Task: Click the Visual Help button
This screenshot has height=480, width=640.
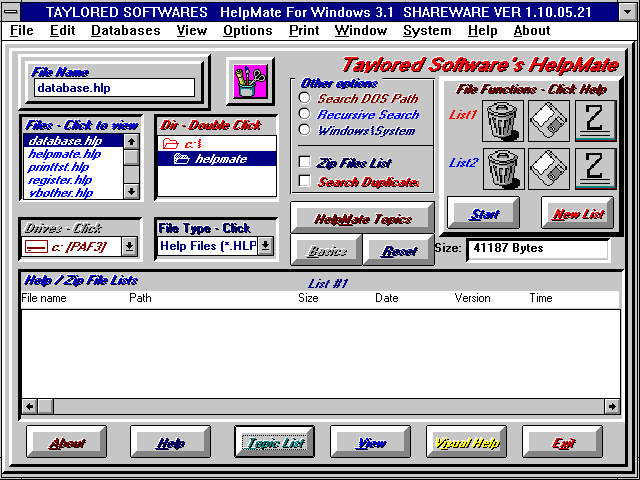Action: 467,442
